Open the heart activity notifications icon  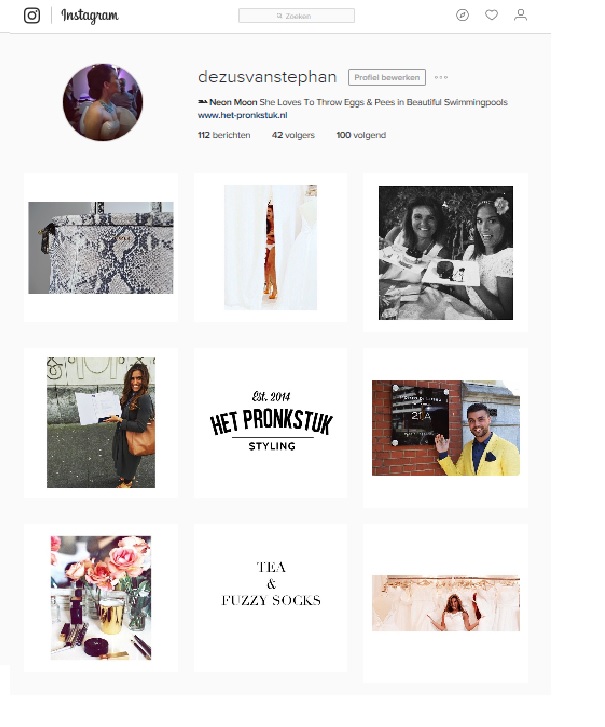491,15
